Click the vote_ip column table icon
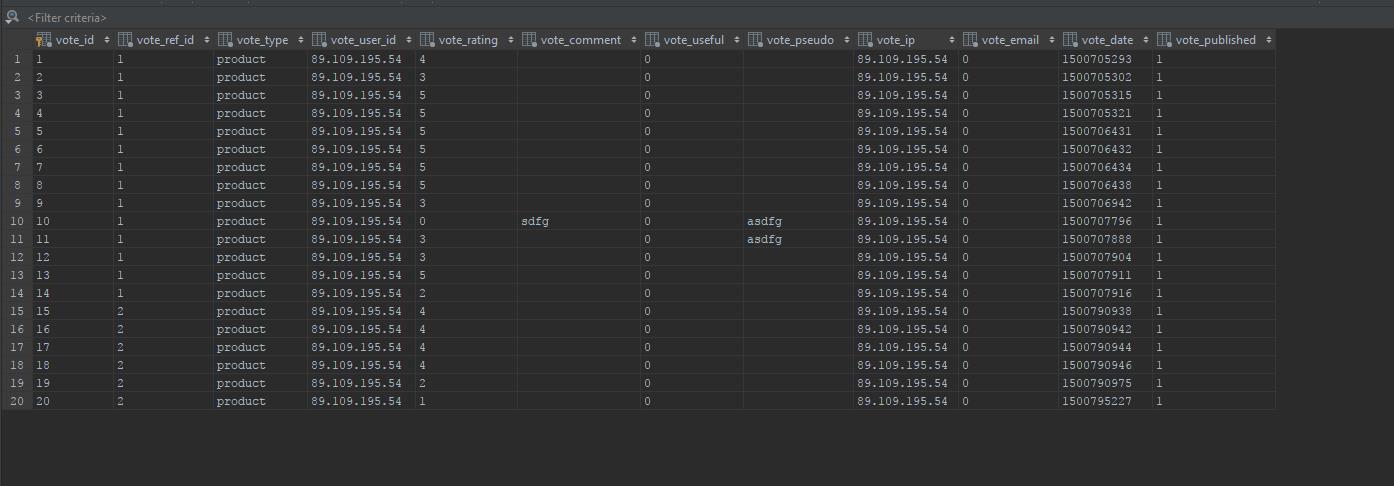This screenshot has width=1394, height=486. click(865, 40)
